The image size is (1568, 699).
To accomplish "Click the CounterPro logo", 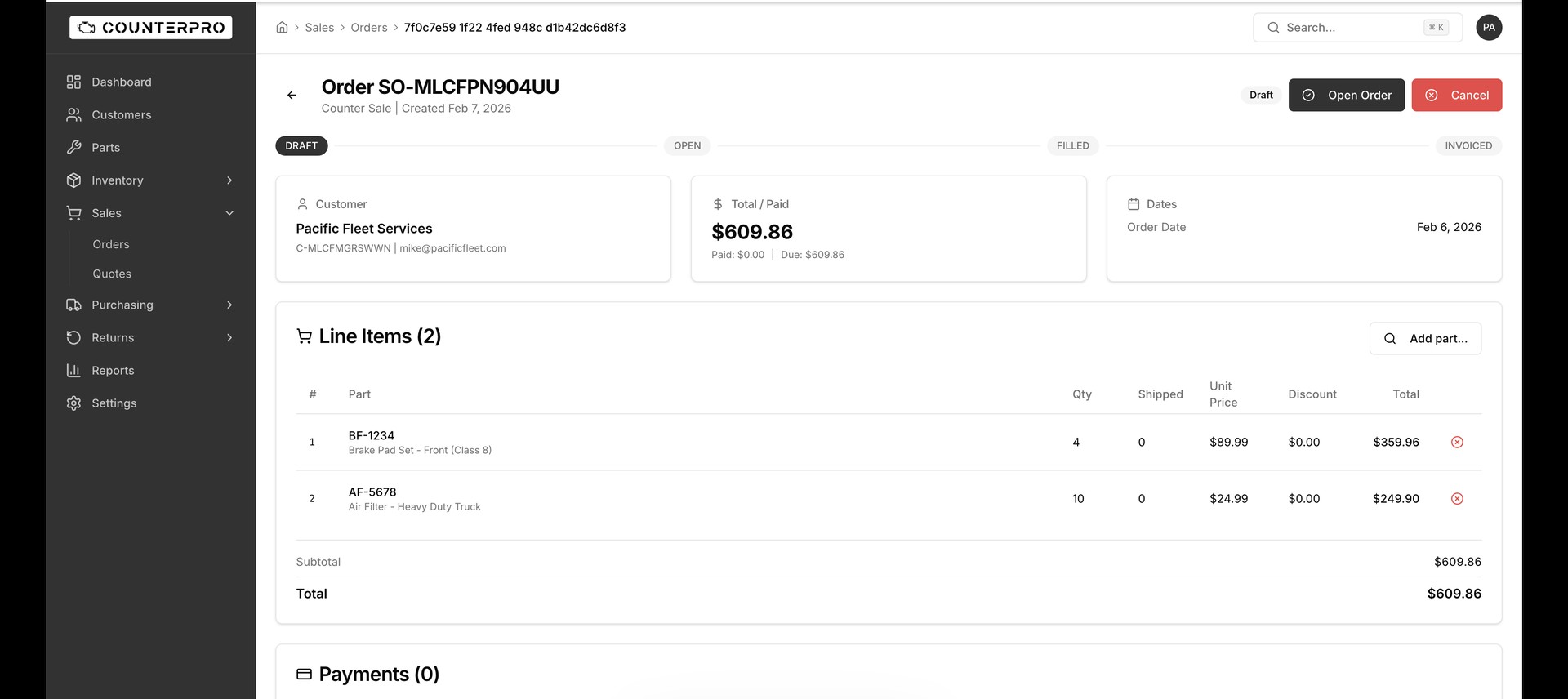I will click(x=151, y=28).
